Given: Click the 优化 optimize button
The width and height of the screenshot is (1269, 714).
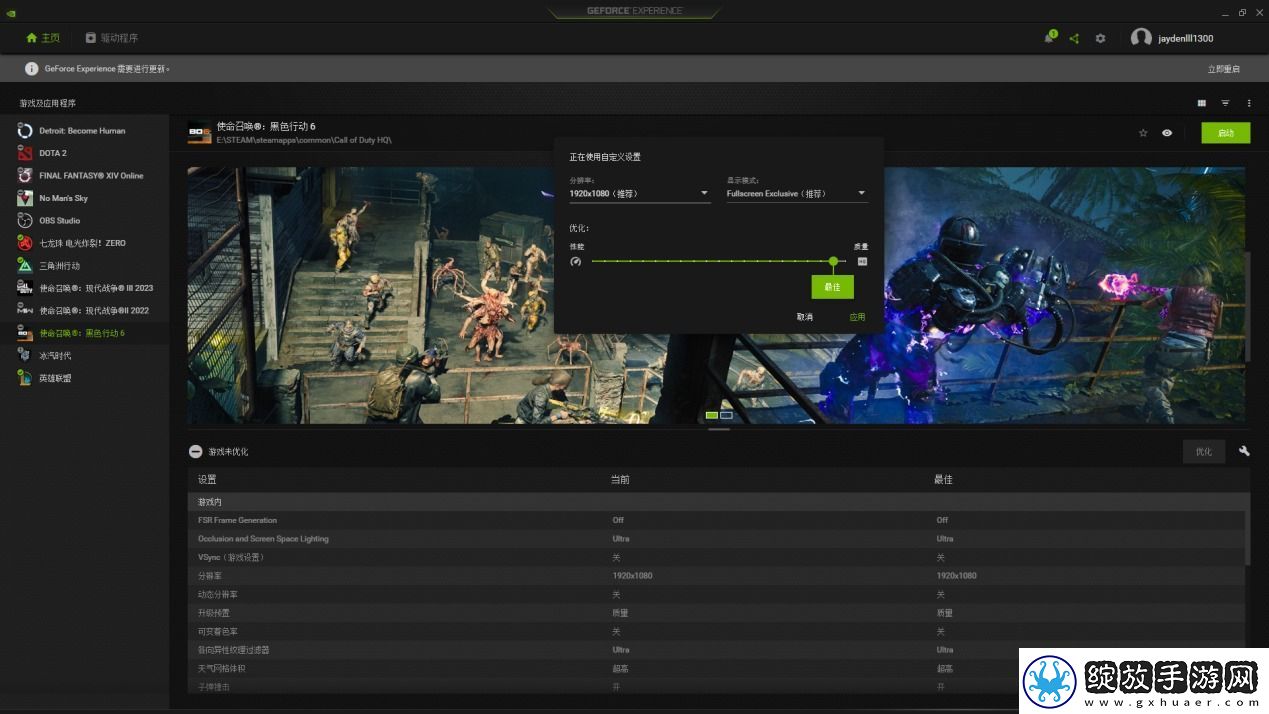Looking at the screenshot, I should click(x=1204, y=451).
